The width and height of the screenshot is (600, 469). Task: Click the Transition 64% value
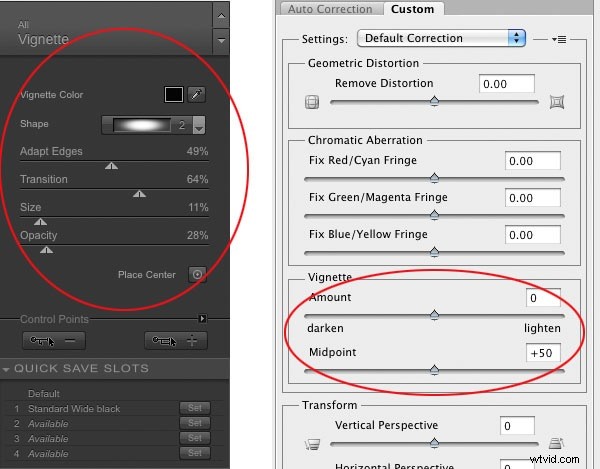tap(197, 179)
